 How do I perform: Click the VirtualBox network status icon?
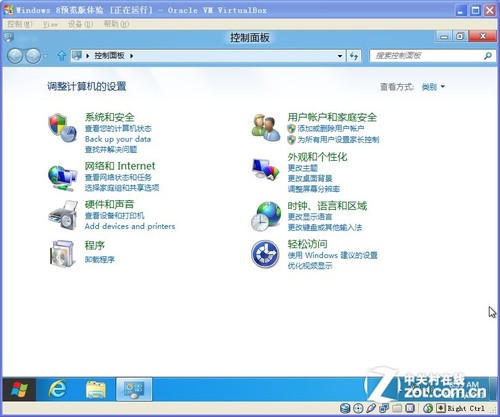[x=384, y=408]
